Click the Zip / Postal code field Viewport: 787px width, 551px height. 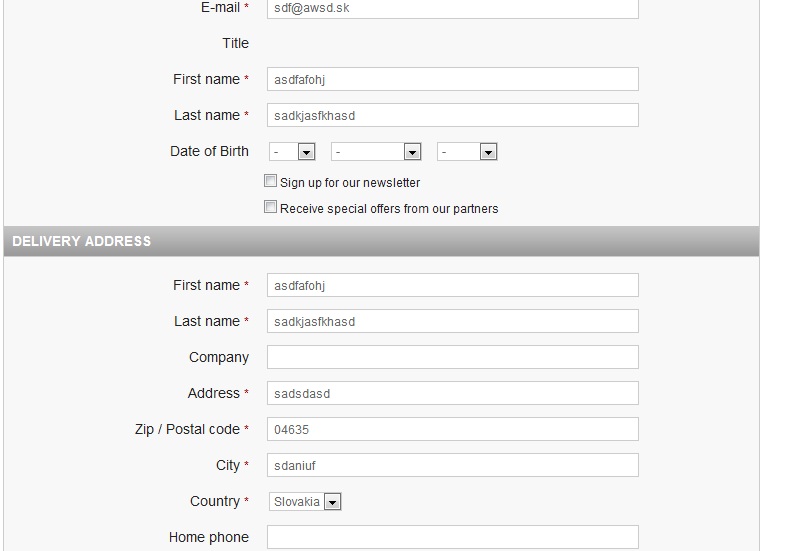pyautogui.click(x=452, y=430)
